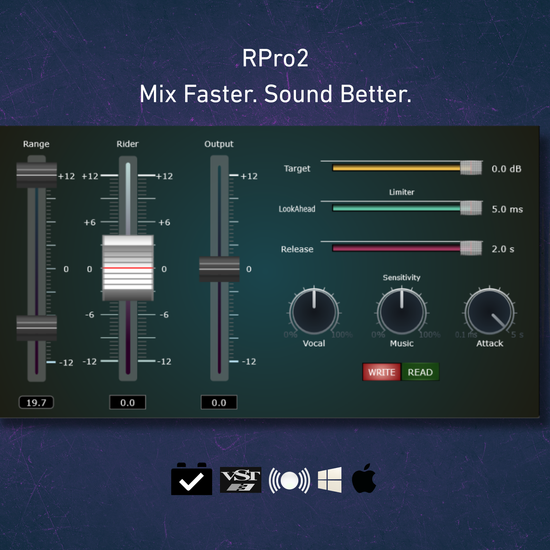
Task: Click the Output value field below fader
Action: 219,402
